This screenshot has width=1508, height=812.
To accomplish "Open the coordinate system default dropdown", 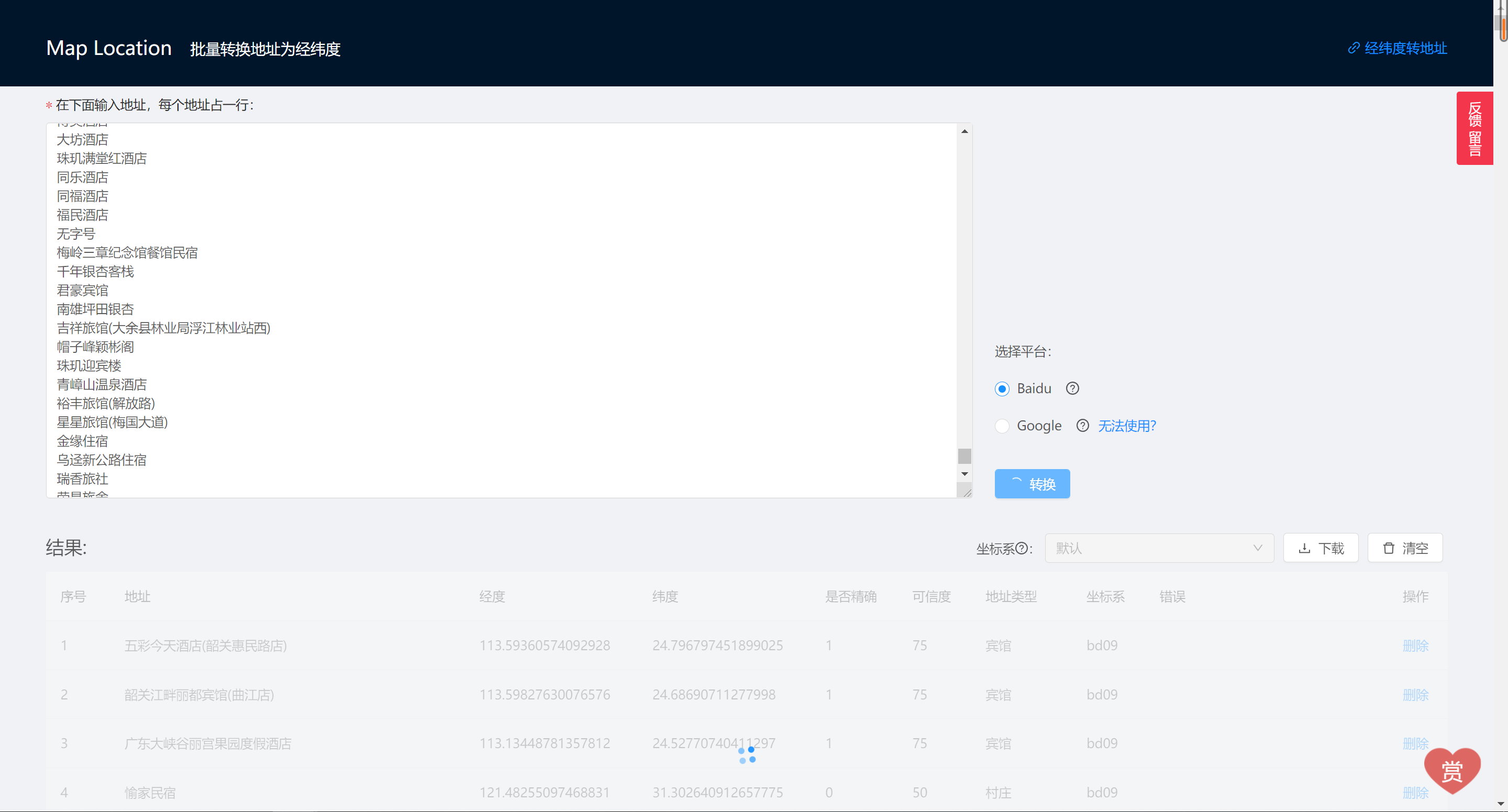I will [x=1147, y=549].
